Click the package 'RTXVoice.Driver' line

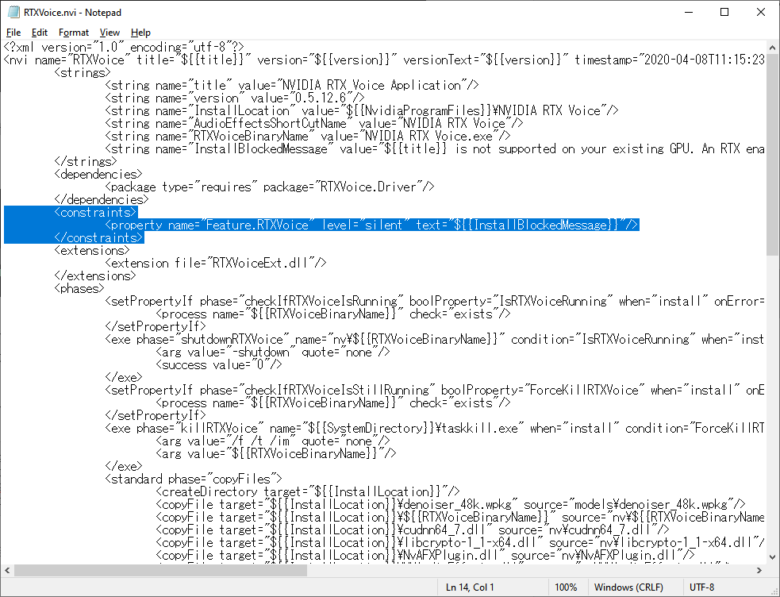[x=270, y=187]
